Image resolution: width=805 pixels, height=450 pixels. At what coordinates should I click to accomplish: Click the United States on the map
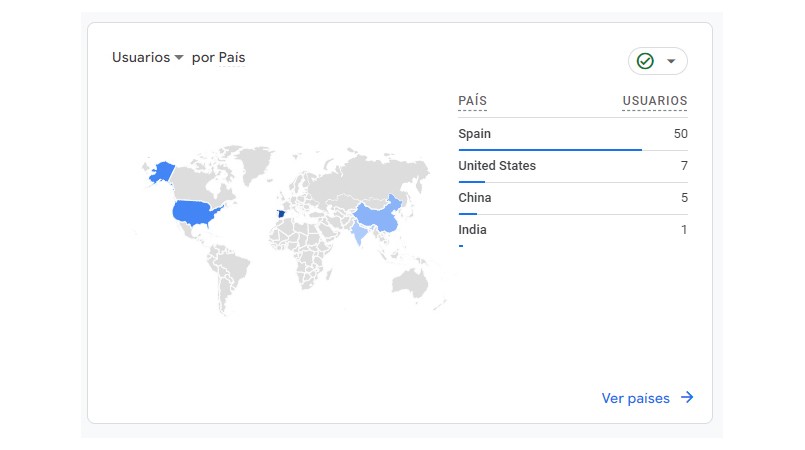194,212
